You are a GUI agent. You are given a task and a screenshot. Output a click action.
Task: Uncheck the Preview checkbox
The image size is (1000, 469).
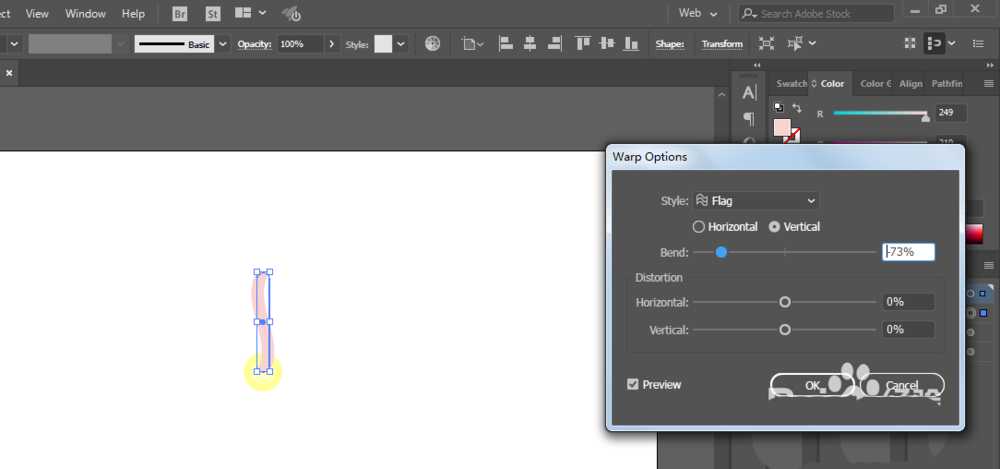tap(633, 384)
